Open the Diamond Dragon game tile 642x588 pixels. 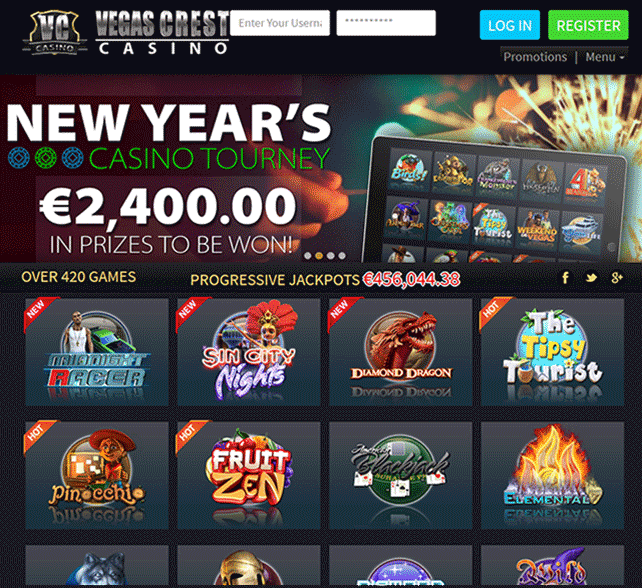point(400,352)
